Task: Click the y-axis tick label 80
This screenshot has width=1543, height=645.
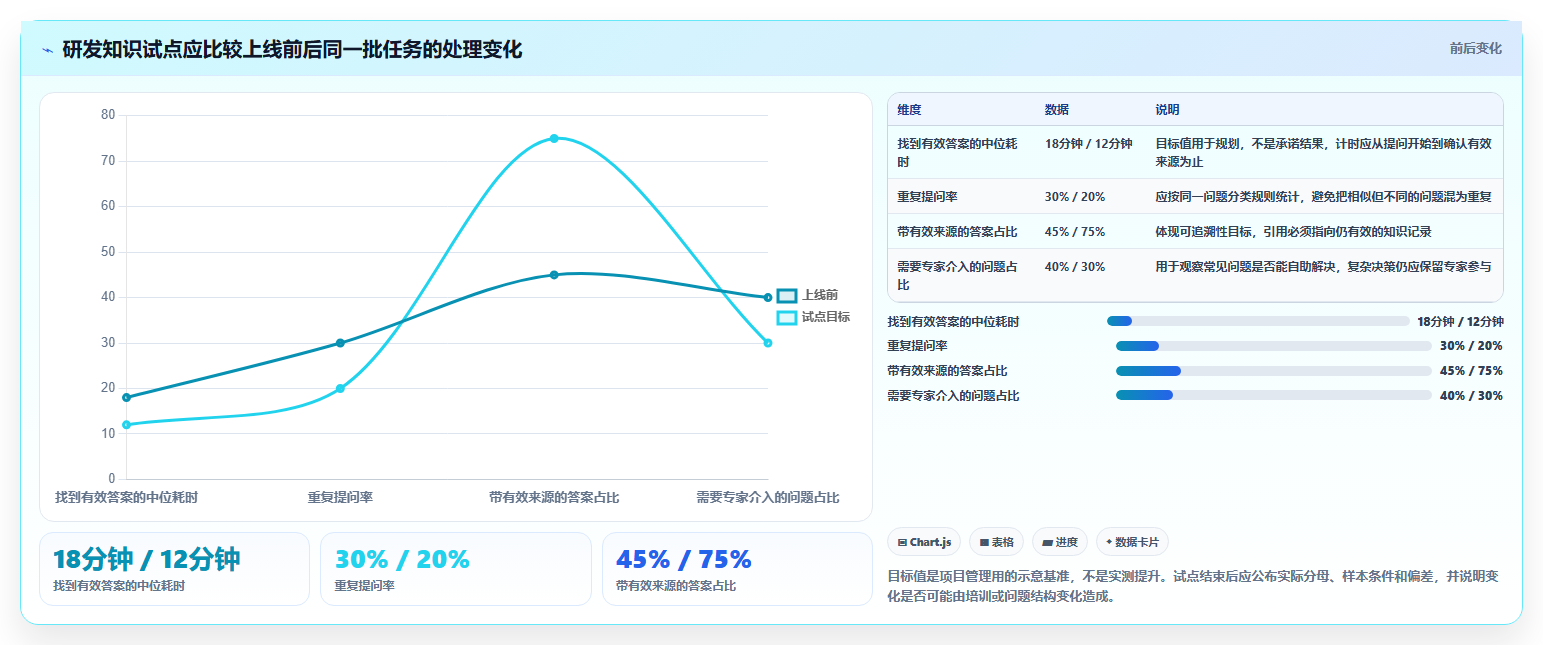Action: click(x=108, y=115)
